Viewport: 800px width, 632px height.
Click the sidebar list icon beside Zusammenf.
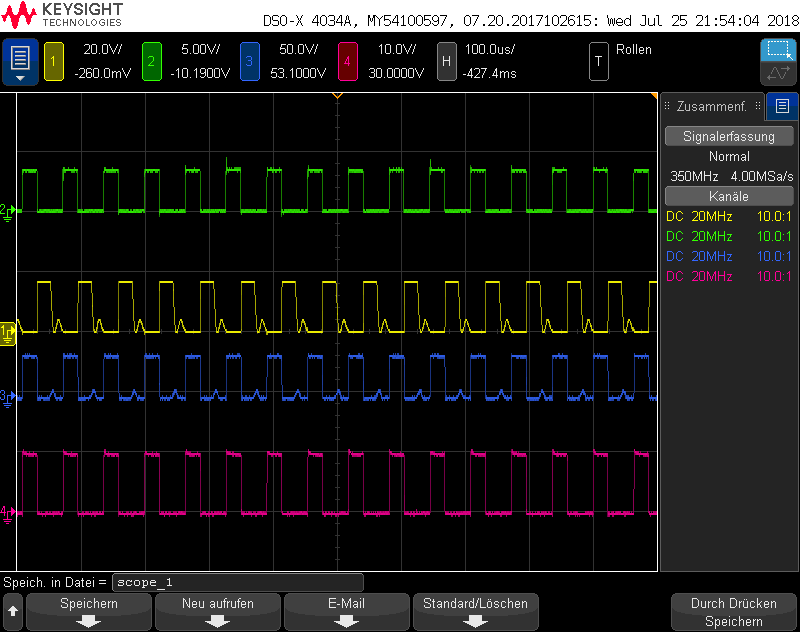coord(782,106)
